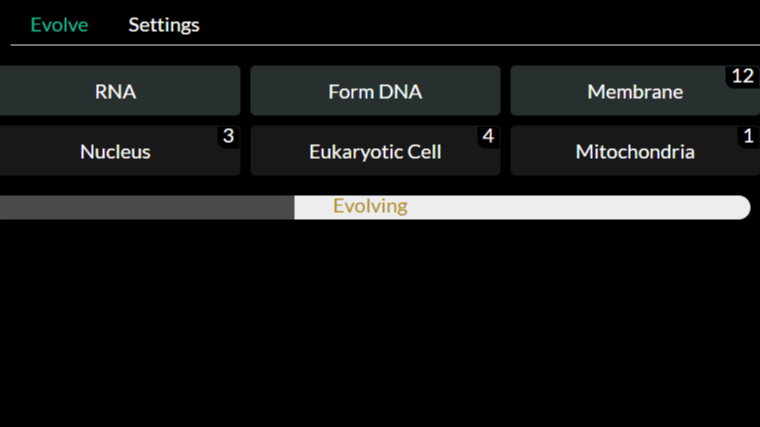Viewport: 760px width, 427px height.
Task: Purchase a Membrane upgrade
Action: [634, 92]
